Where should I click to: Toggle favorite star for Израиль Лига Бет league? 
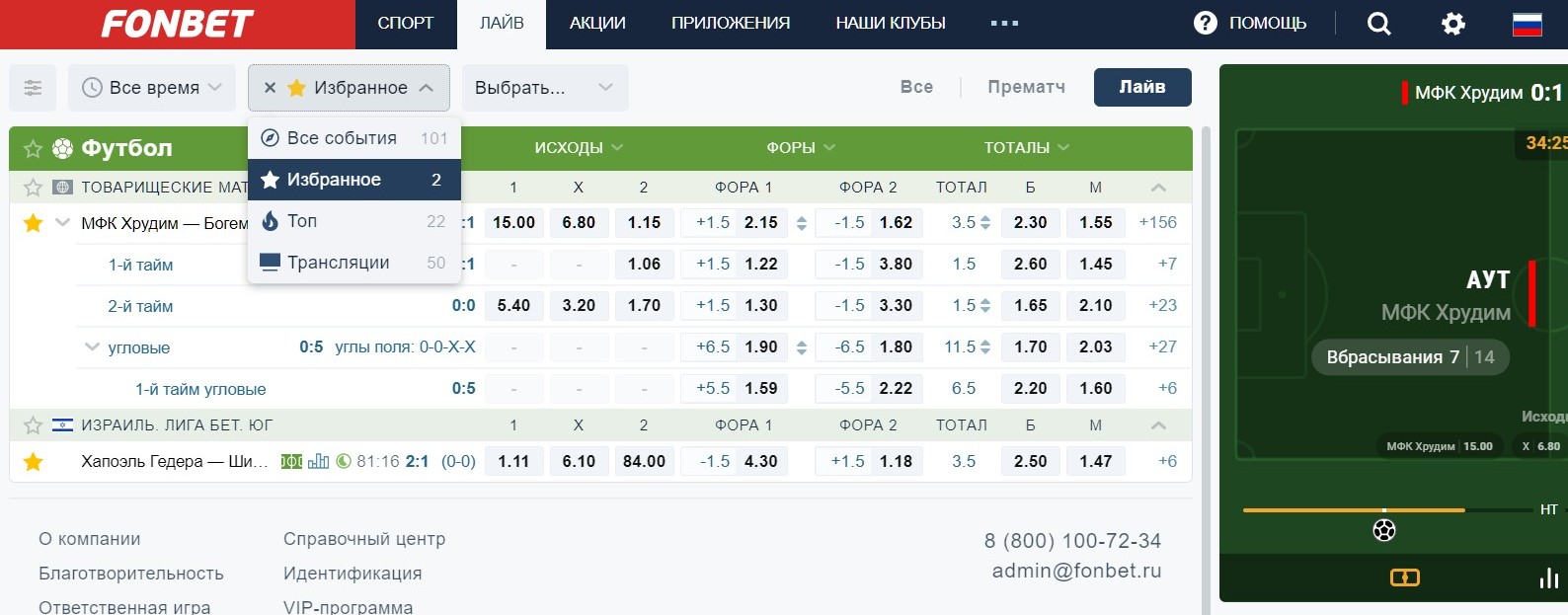pos(33,425)
